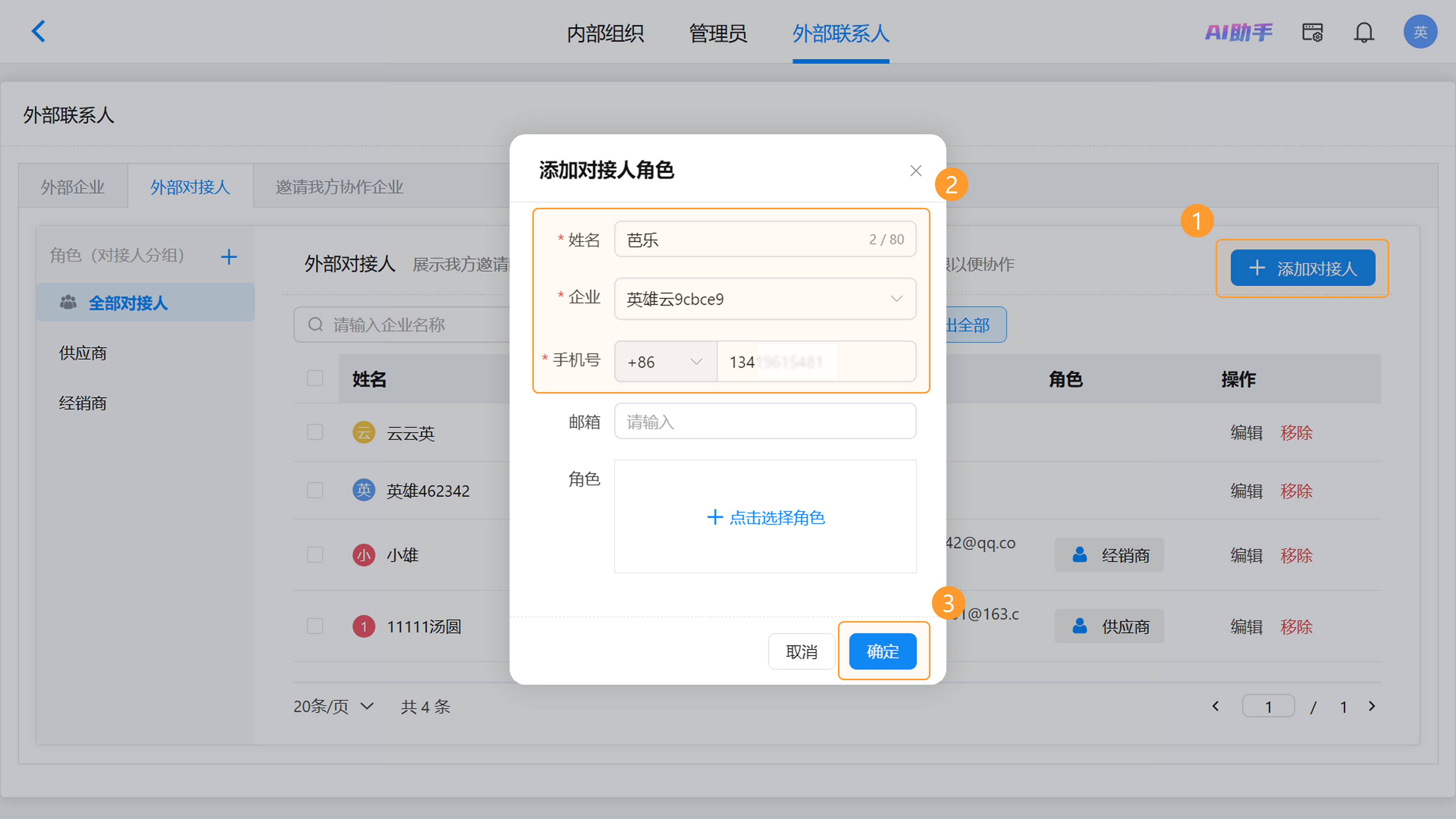The height and width of the screenshot is (819, 1456).
Task: Click the 经销商 role tag in 小雄 row
Action: [1109, 555]
